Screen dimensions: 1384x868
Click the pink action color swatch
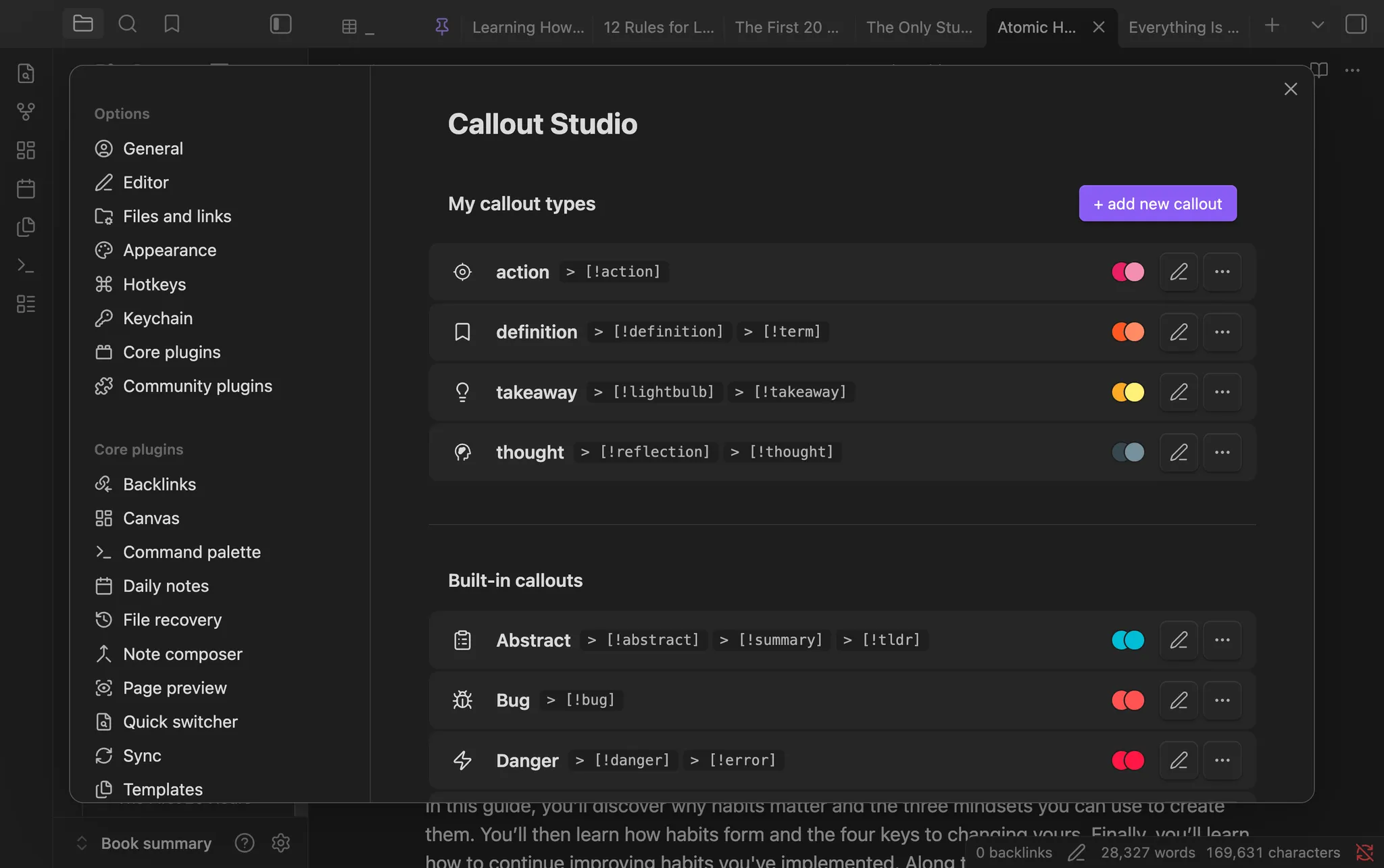point(1128,272)
